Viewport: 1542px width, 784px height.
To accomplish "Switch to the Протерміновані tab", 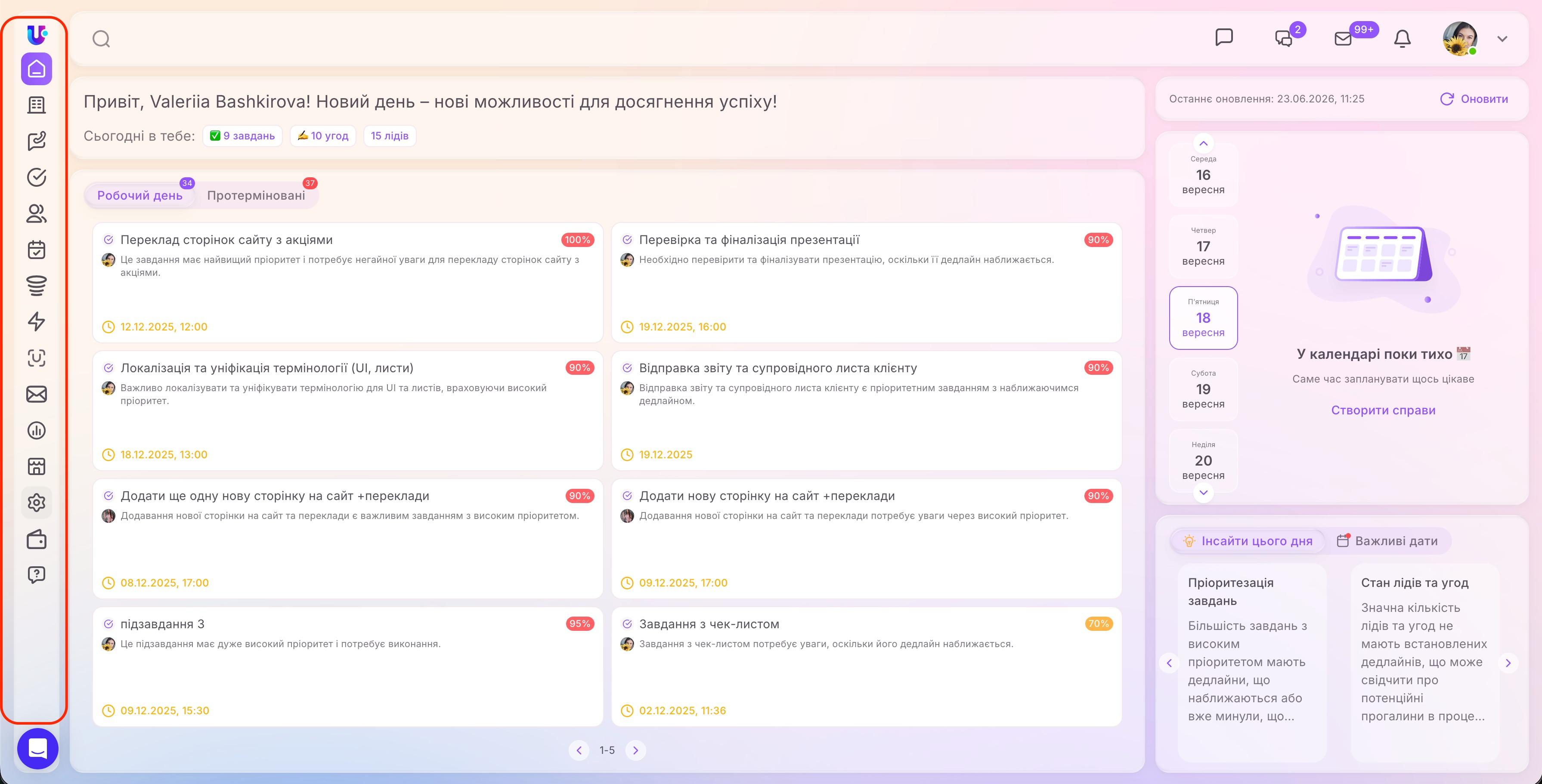I will coord(256,195).
